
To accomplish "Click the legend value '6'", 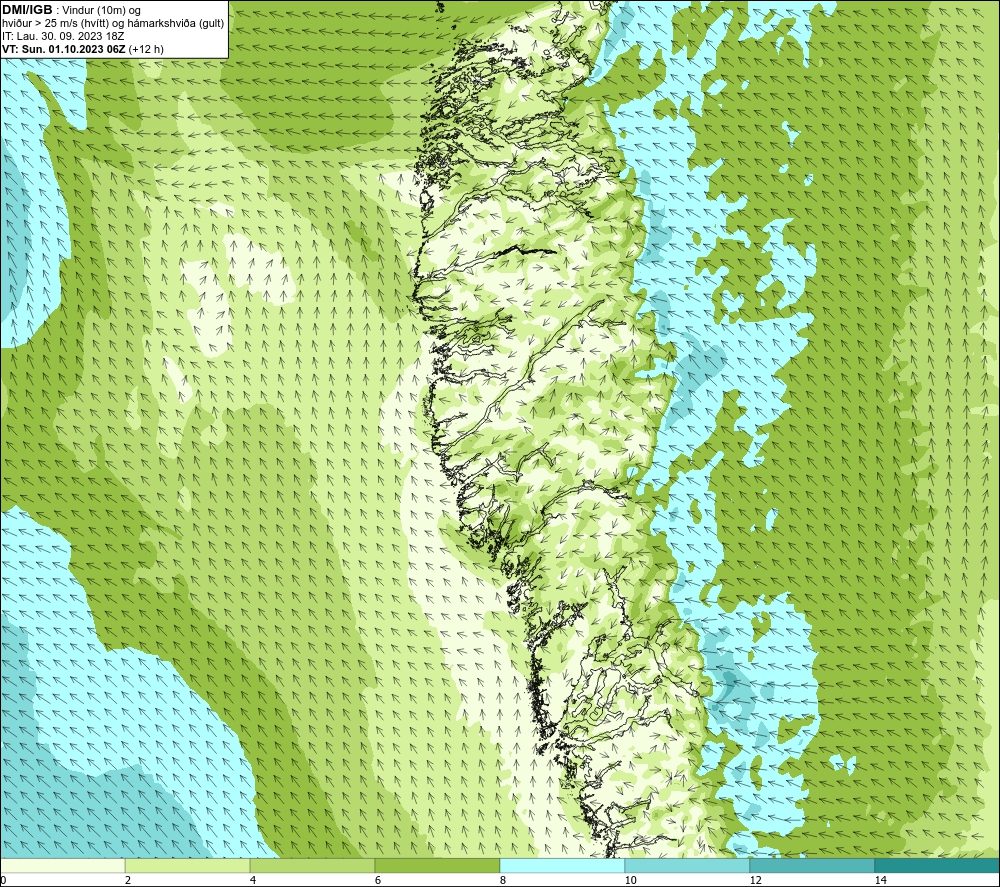I will tap(378, 880).
